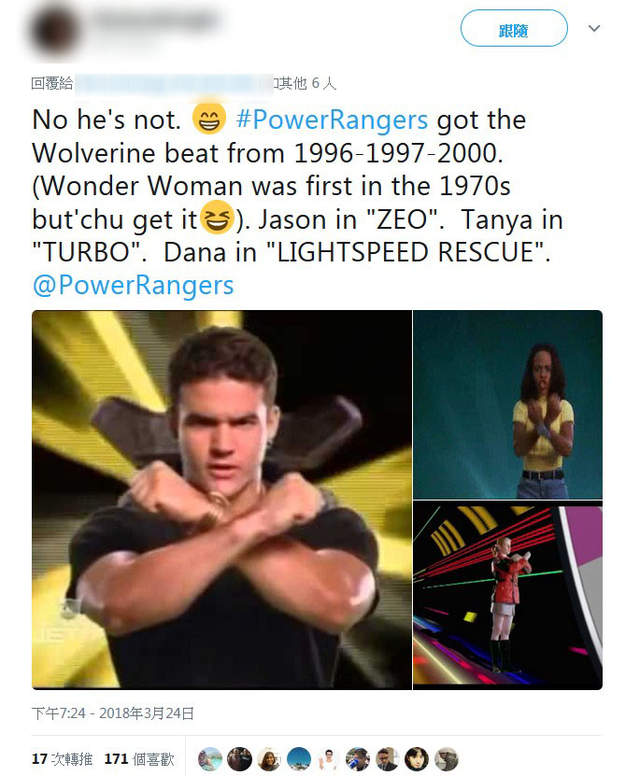Viewport: 640px width, 776px height.
Task: Open the large Jason crossed-arms image
Action: click(x=222, y=499)
